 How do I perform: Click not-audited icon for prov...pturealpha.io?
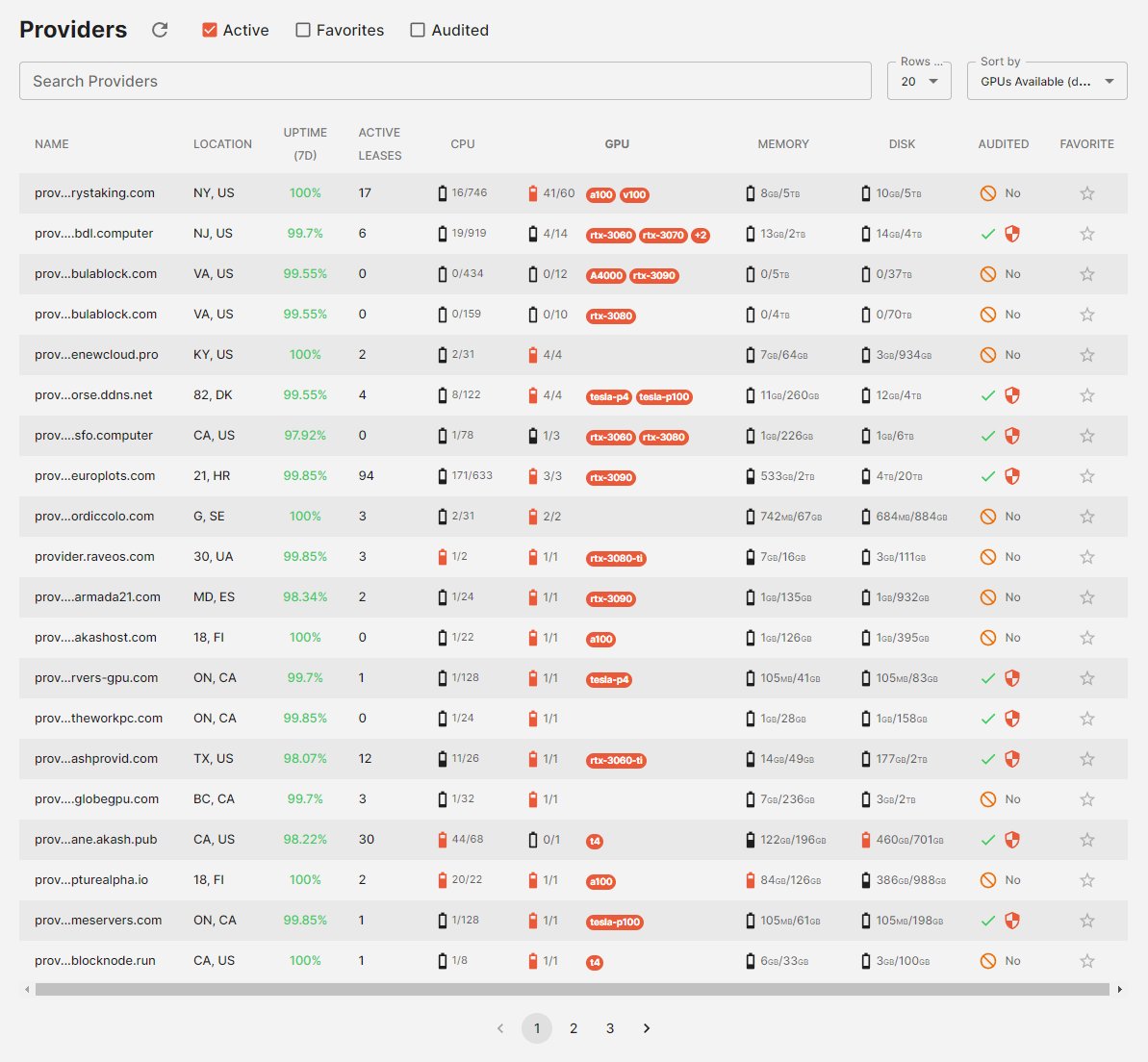987,880
